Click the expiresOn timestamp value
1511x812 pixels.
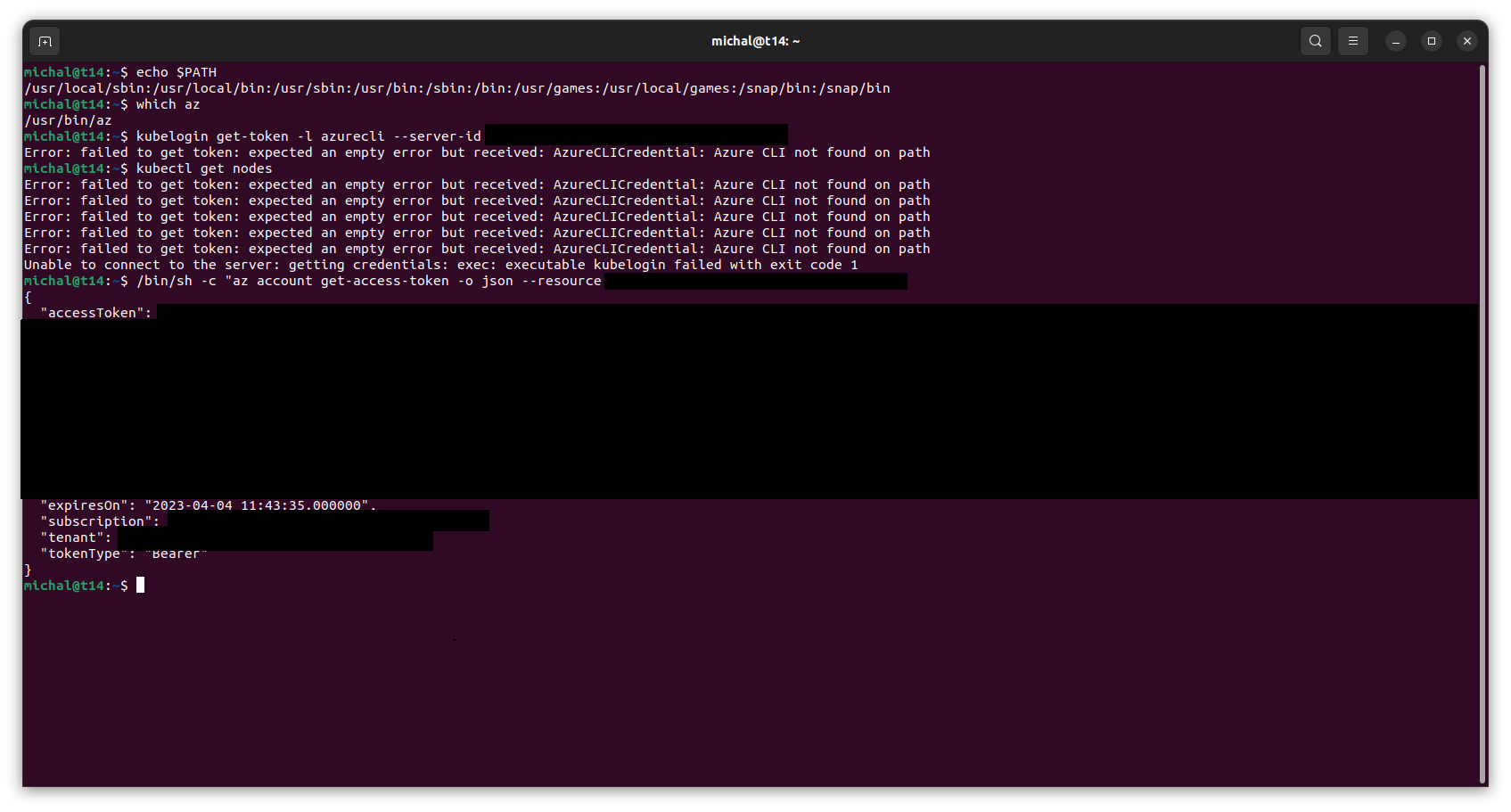259,504
